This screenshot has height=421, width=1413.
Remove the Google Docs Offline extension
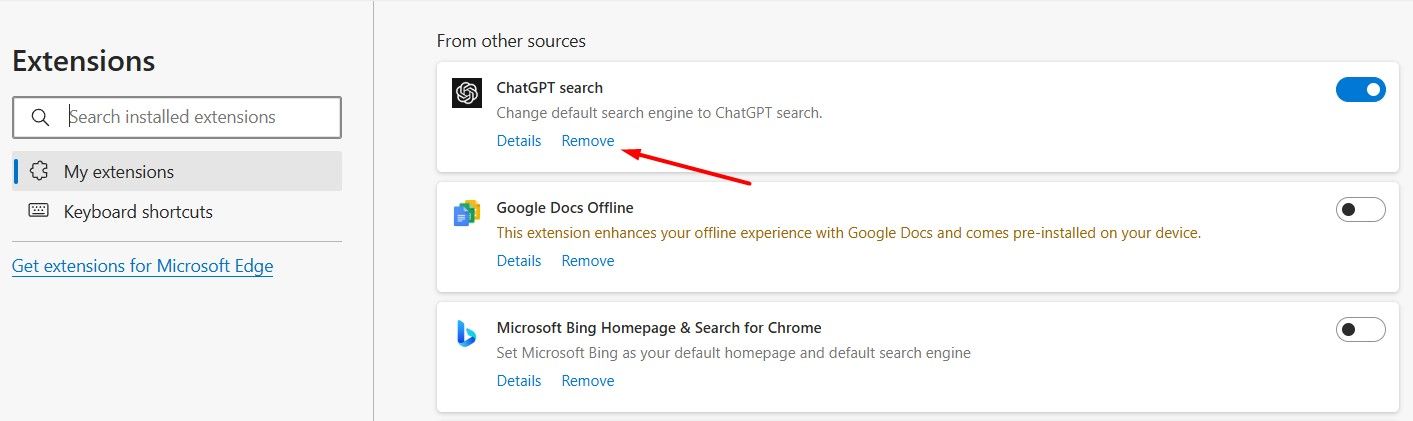(x=588, y=261)
